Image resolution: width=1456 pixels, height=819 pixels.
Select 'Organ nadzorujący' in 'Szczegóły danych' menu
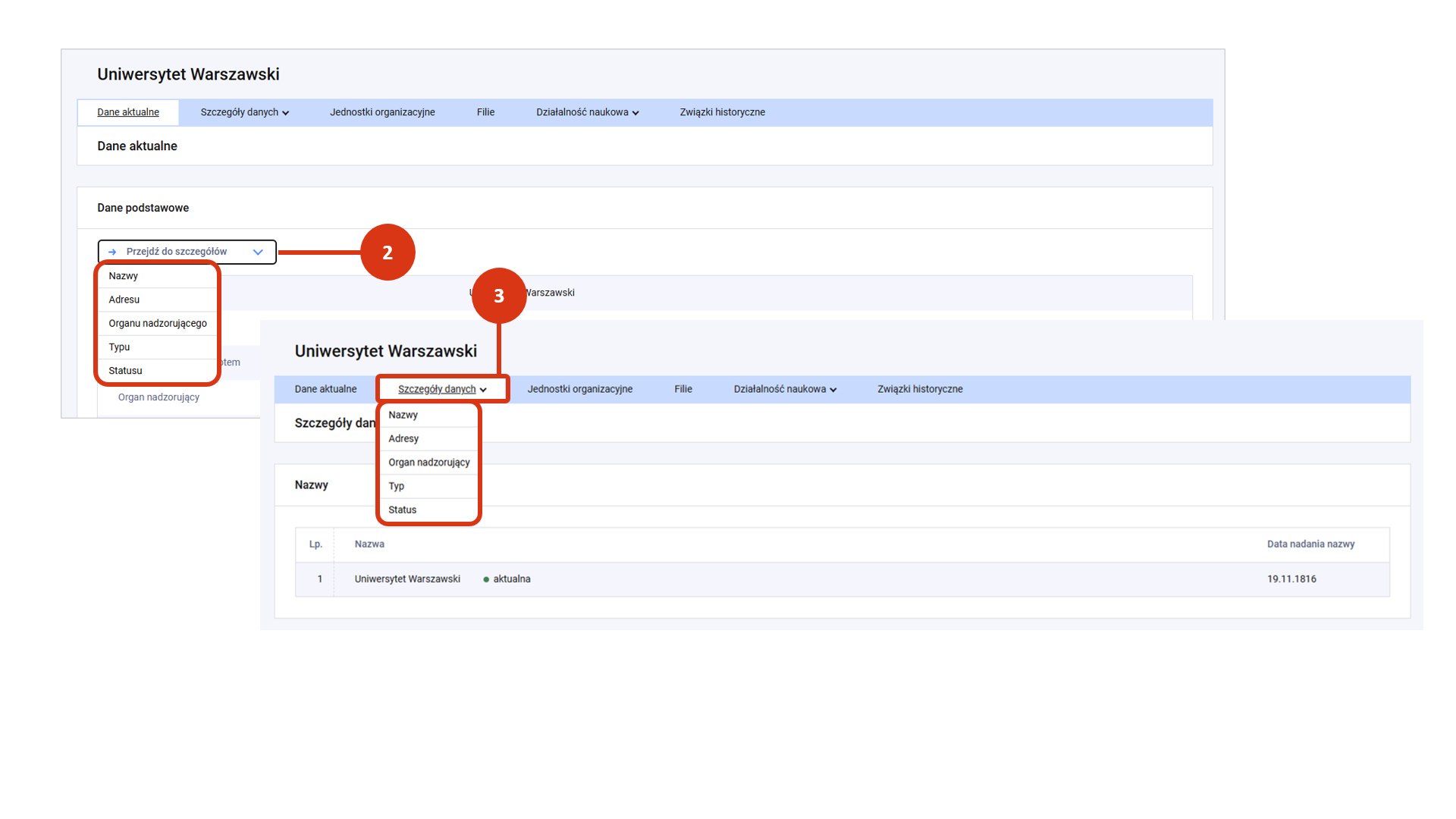click(x=428, y=463)
